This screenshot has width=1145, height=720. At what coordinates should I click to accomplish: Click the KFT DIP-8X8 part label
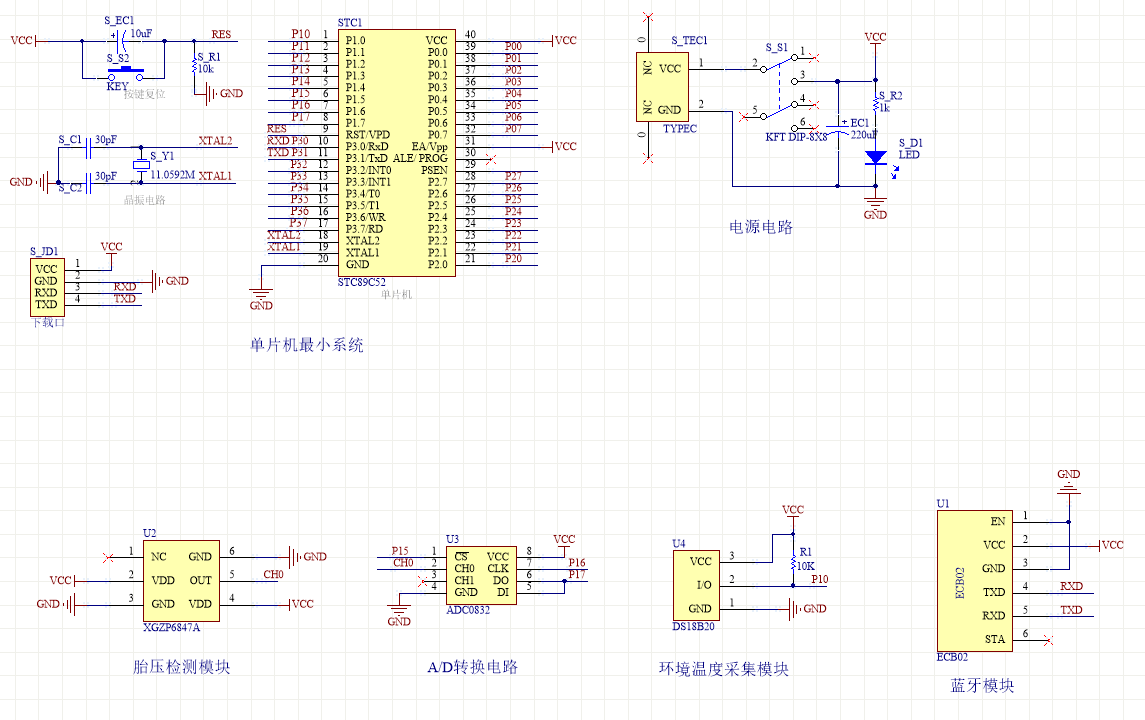(x=796, y=137)
